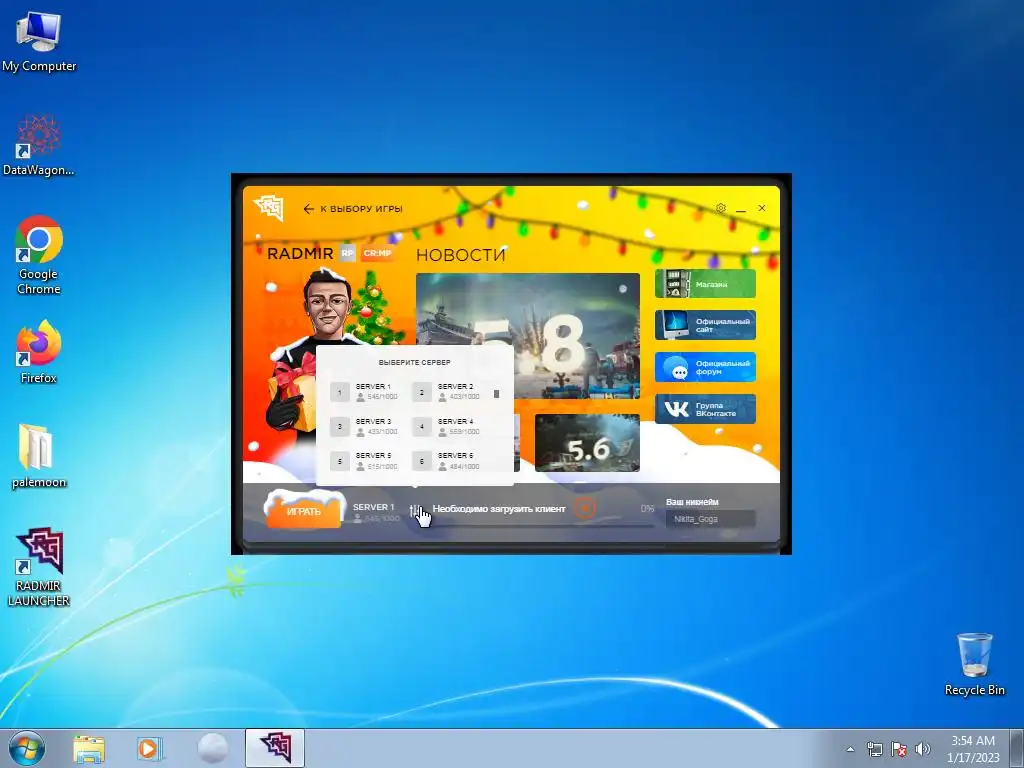Close the Radmir launcher window
This screenshot has height=768, width=1024.
[761, 208]
